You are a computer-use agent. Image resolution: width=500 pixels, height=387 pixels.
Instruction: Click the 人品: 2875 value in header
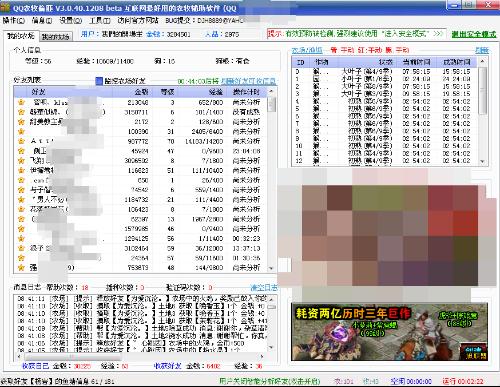click(x=221, y=34)
